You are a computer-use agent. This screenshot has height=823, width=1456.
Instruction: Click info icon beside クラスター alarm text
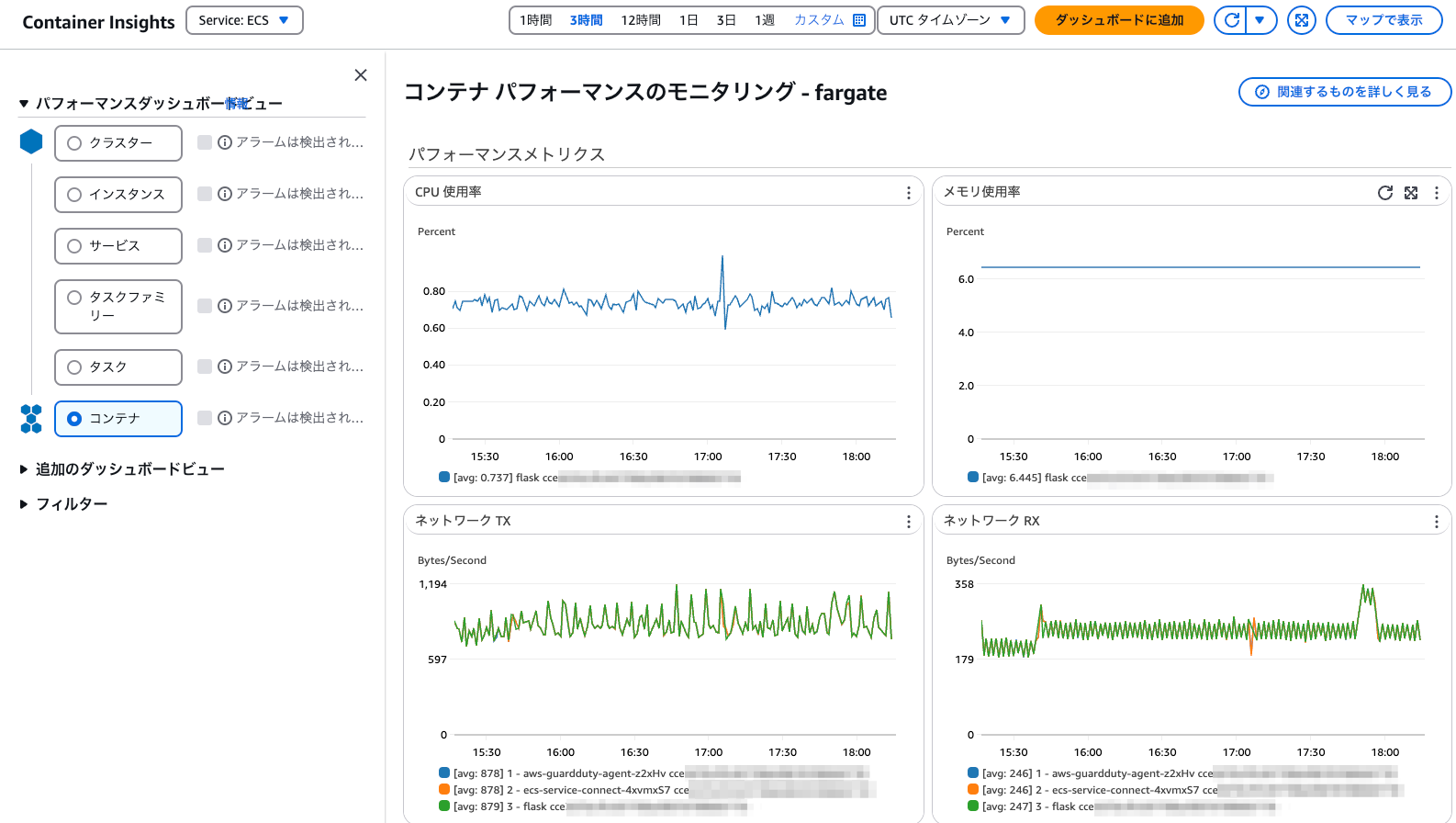[225, 142]
